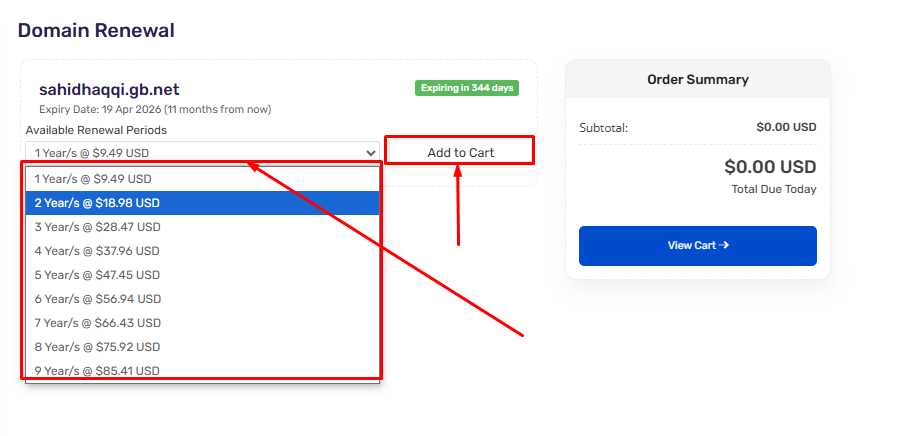Click the Add to Cart button

pyautogui.click(x=460, y=152)
